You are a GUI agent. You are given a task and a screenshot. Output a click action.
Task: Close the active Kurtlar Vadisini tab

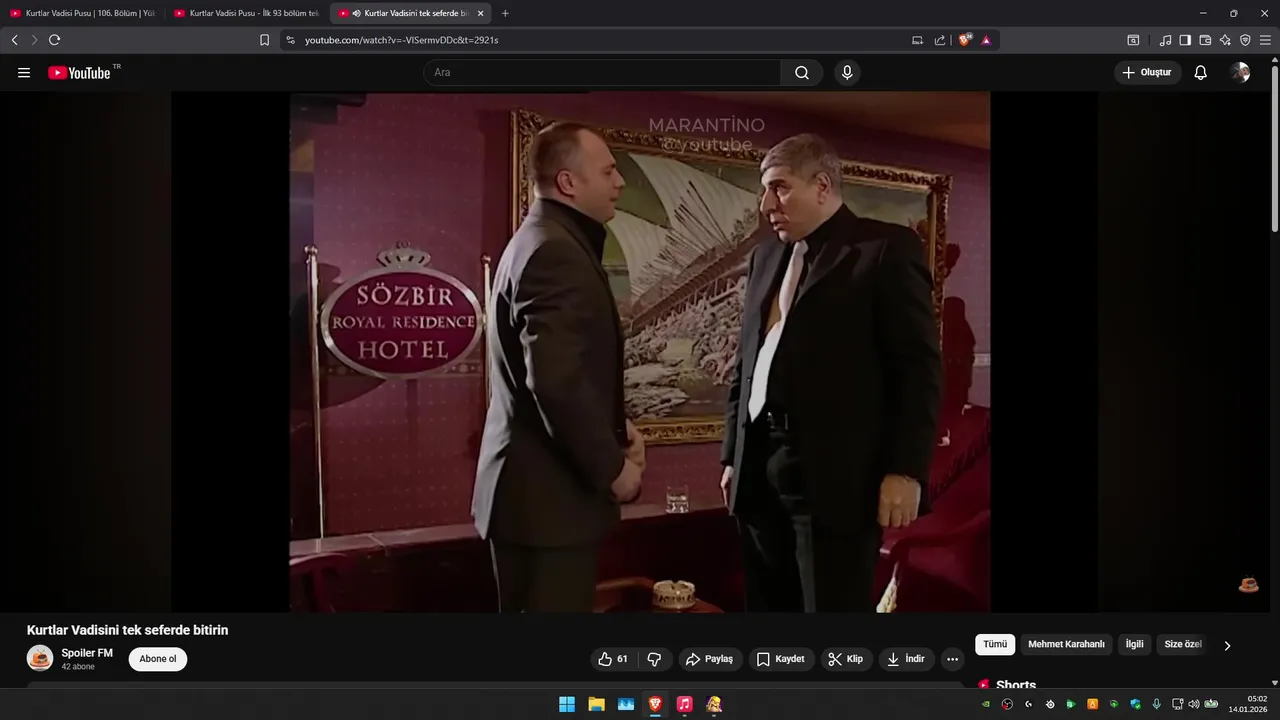(480, 13)
